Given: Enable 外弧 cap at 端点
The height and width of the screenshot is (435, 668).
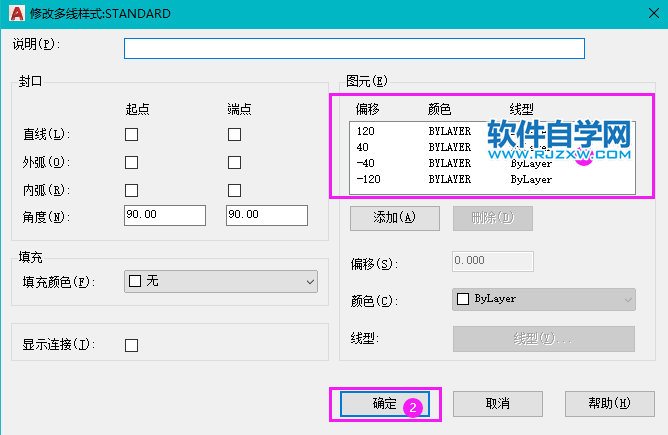Looking at the screenshot, I should (x=234, y=162).
